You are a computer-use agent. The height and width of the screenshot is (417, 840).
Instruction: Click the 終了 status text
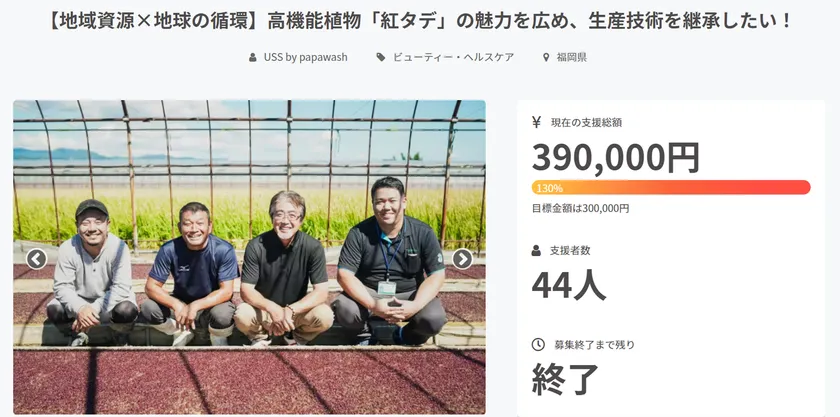pos(565,379)
